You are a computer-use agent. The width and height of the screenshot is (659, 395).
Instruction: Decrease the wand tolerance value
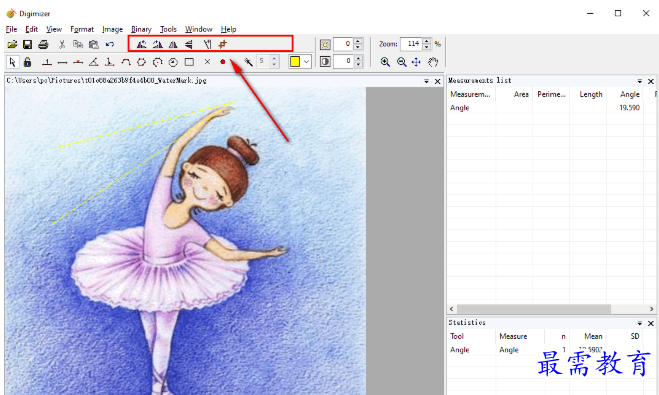(x=274, y=65)
